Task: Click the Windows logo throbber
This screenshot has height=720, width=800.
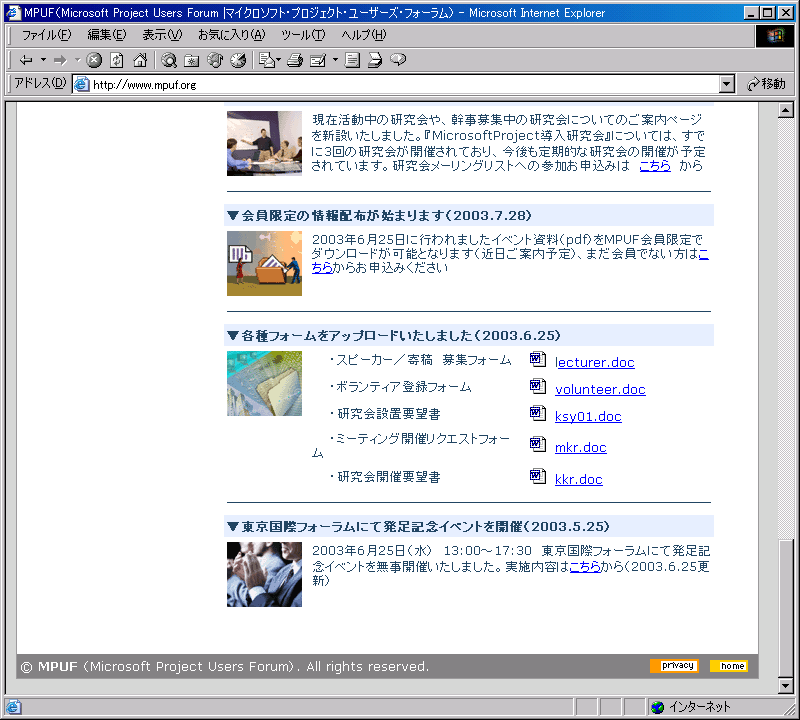Action: click(774, 35)
